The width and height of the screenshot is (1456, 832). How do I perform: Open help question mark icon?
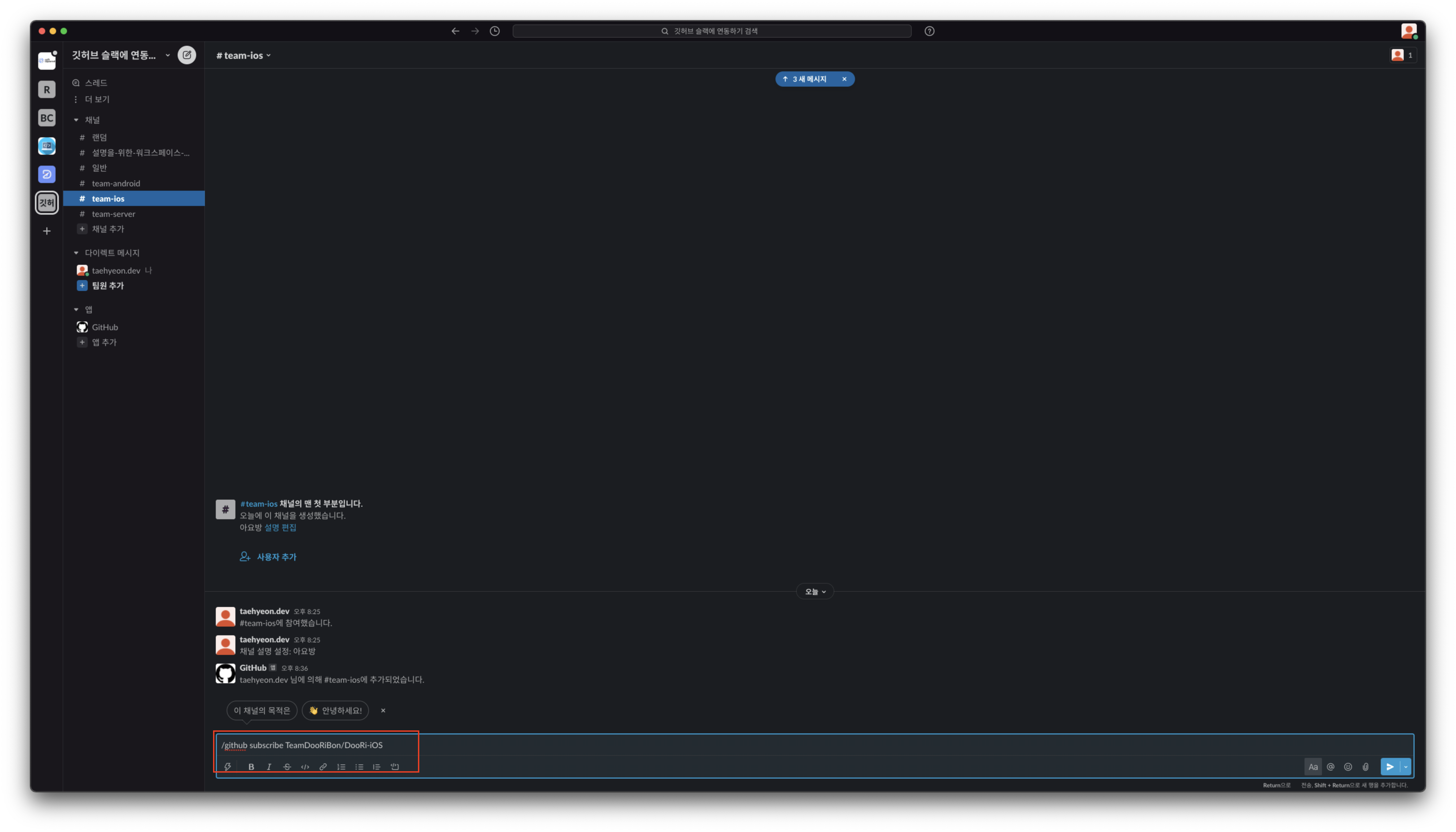point(929,31)
